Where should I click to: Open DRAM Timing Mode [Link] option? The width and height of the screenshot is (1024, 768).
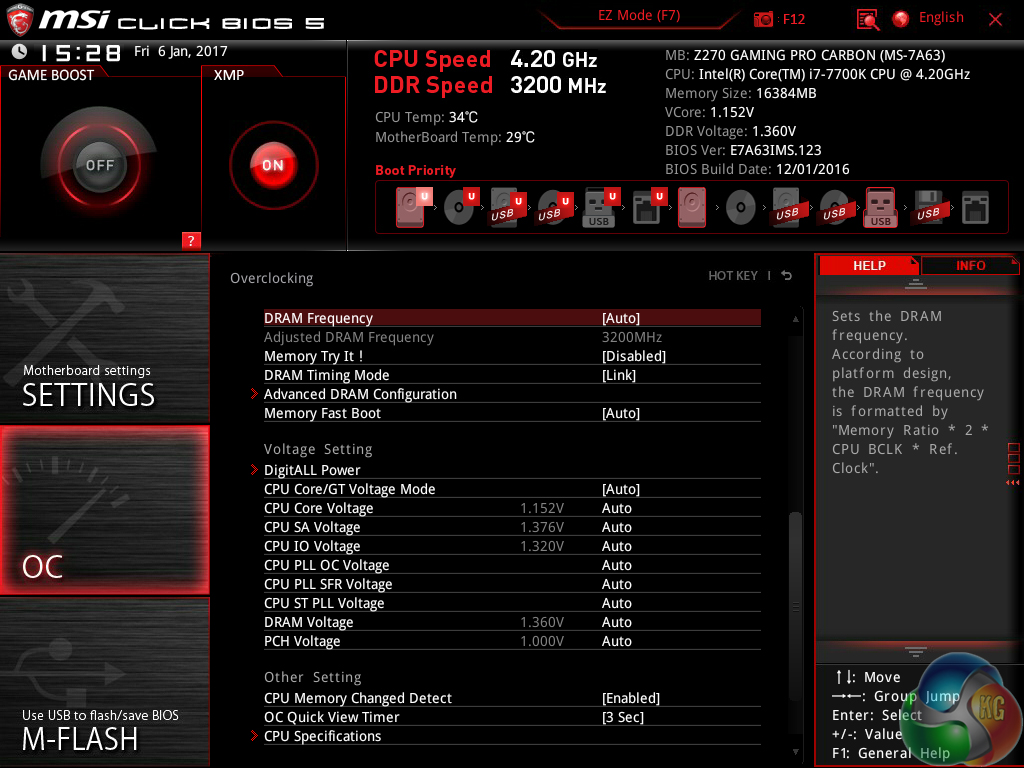click(x=618, y=375)
